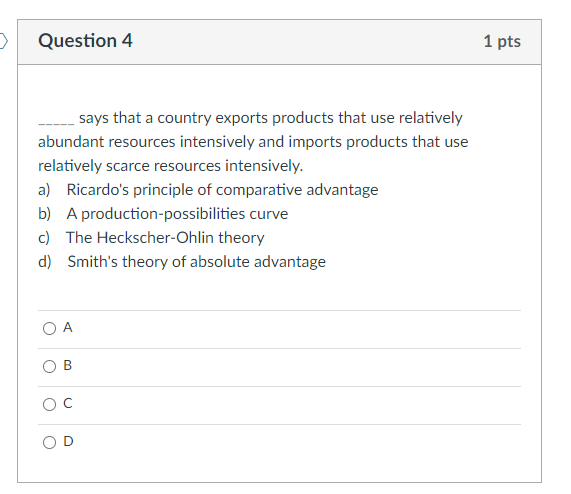Image resolution: width=571 pixels, height=494 pixels.
Task: Click the blank underscores in the question
Action: coord(56,123)
